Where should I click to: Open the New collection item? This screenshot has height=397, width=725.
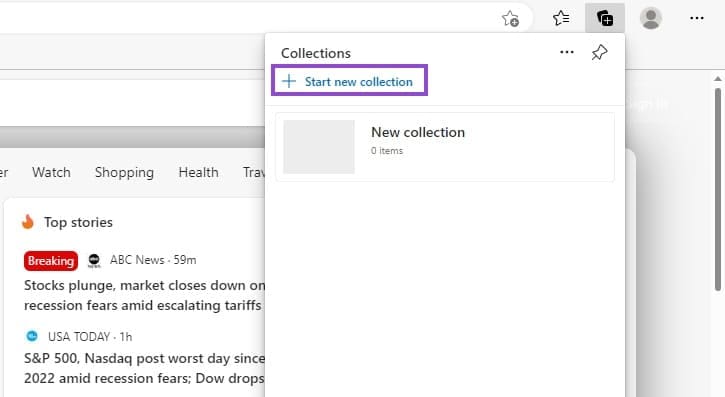point(445,147)
